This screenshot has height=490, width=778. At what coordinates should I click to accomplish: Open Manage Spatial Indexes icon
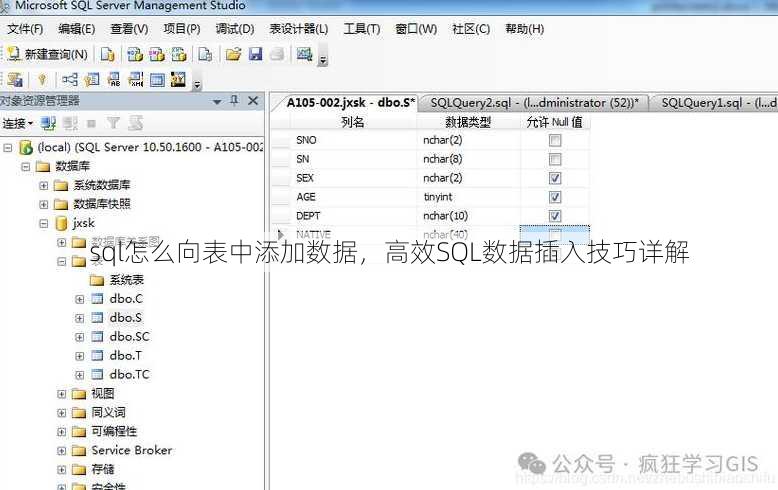178,79
